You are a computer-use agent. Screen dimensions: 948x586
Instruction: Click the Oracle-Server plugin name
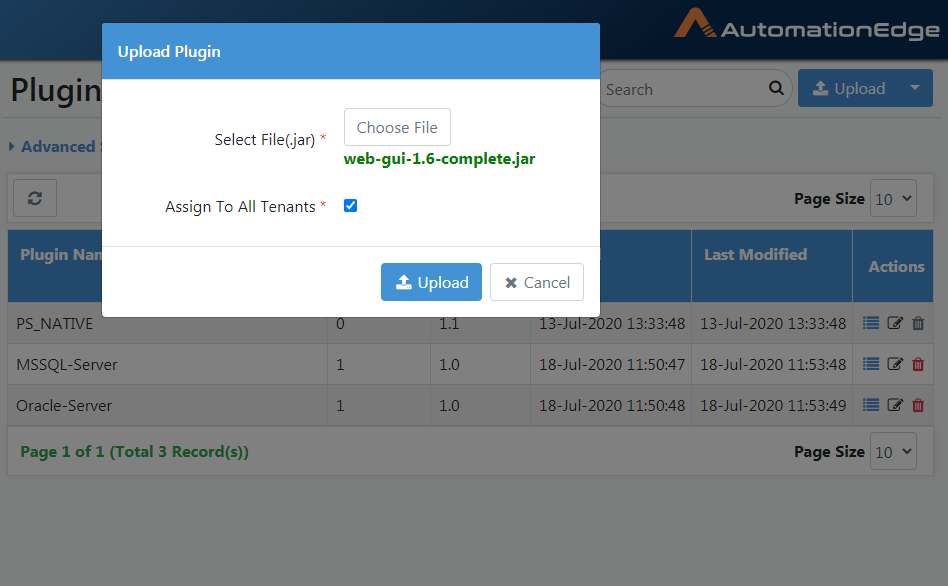[x=64, y=406]
